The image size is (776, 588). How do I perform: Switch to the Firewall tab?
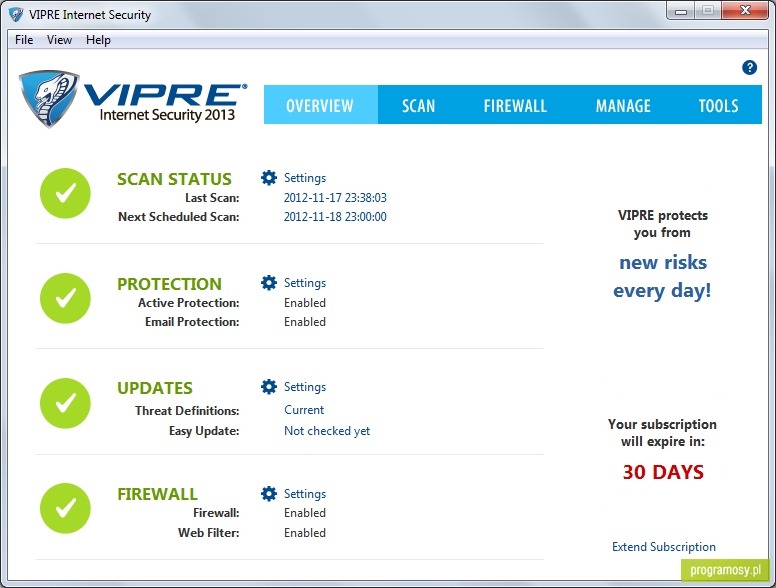point(515,105)
